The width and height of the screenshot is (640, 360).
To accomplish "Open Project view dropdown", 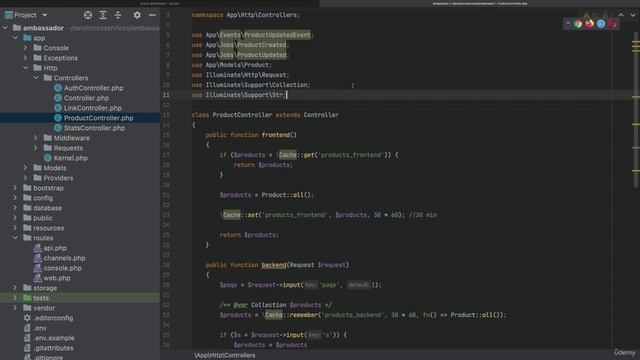I will [44, 15].
